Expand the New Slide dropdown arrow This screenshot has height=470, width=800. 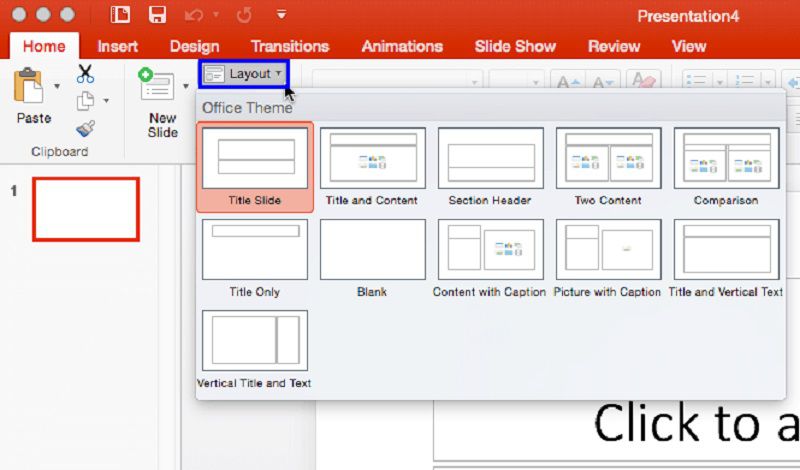click(x=186, y=86)
